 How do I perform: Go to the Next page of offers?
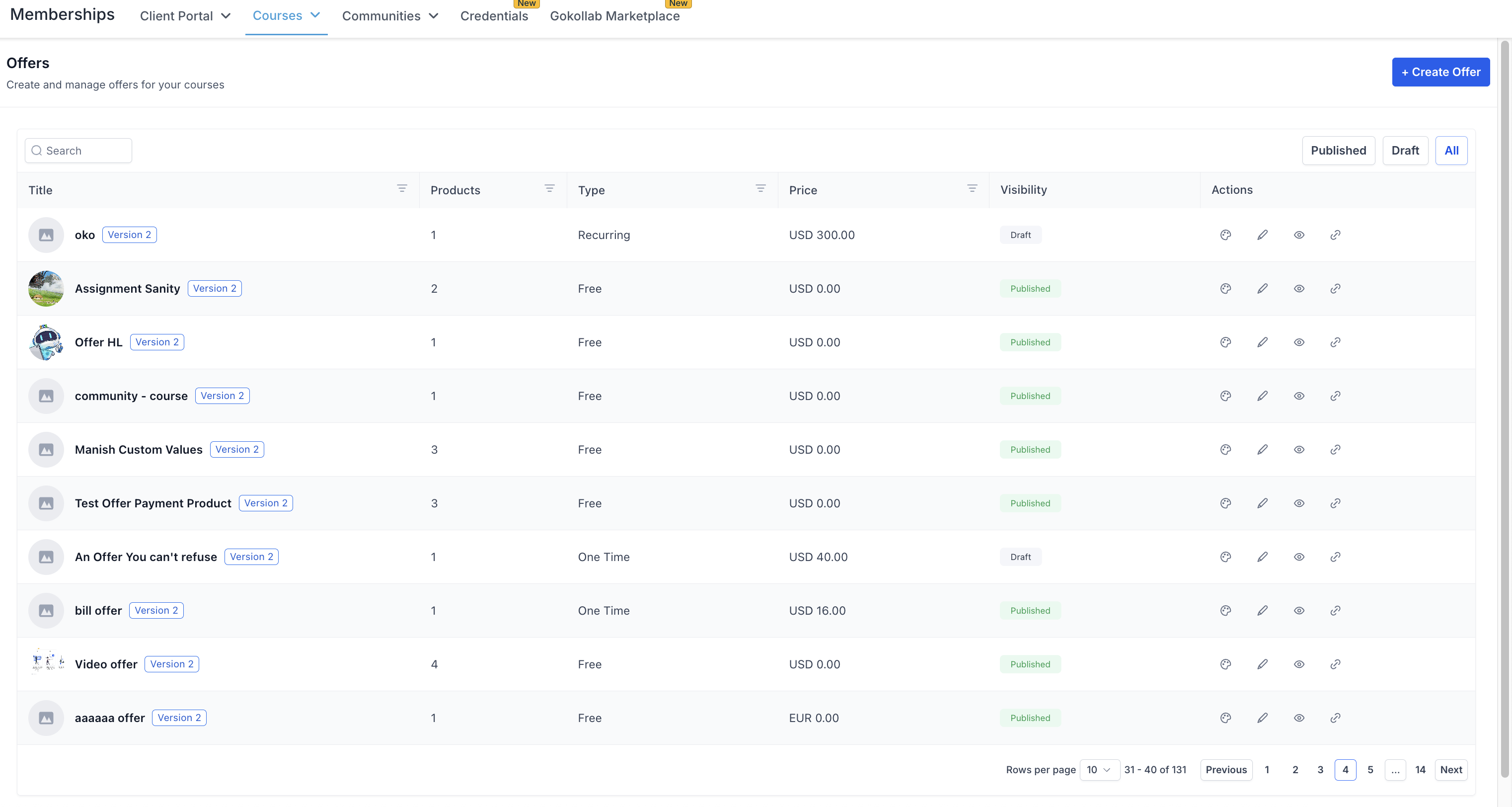1450,769
